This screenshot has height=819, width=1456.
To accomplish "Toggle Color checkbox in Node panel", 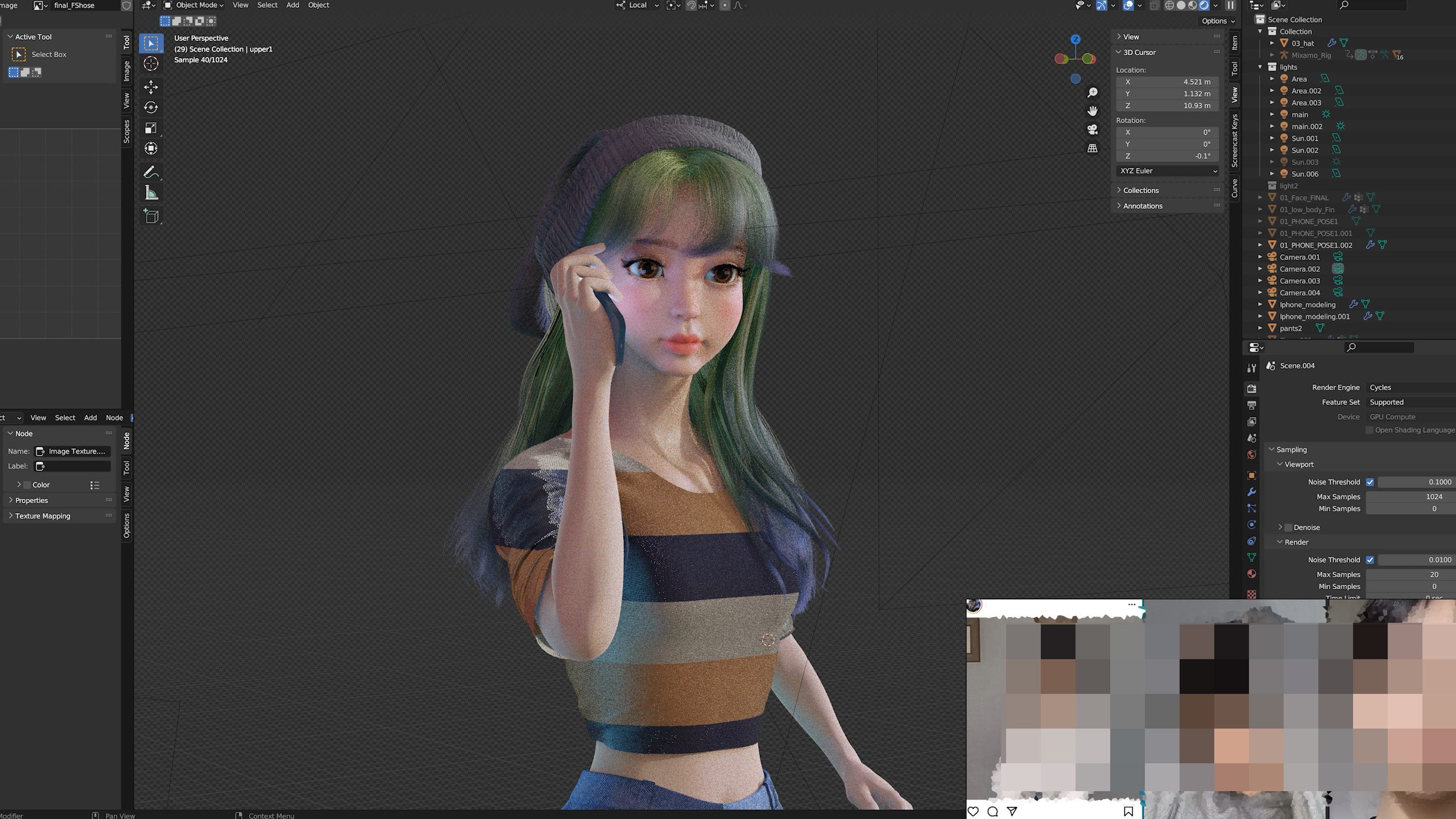I will click(x=27, y=485).
